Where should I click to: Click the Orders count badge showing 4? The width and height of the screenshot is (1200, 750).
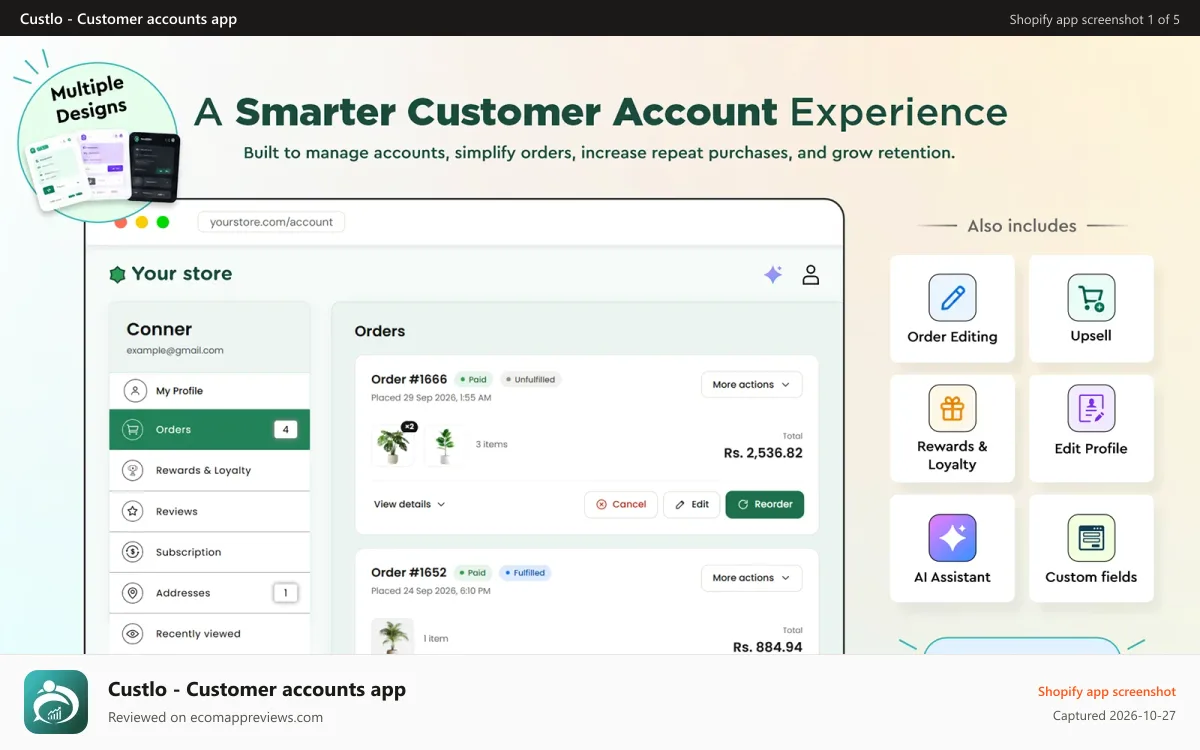pyautogui.click(x=285, y=430)
